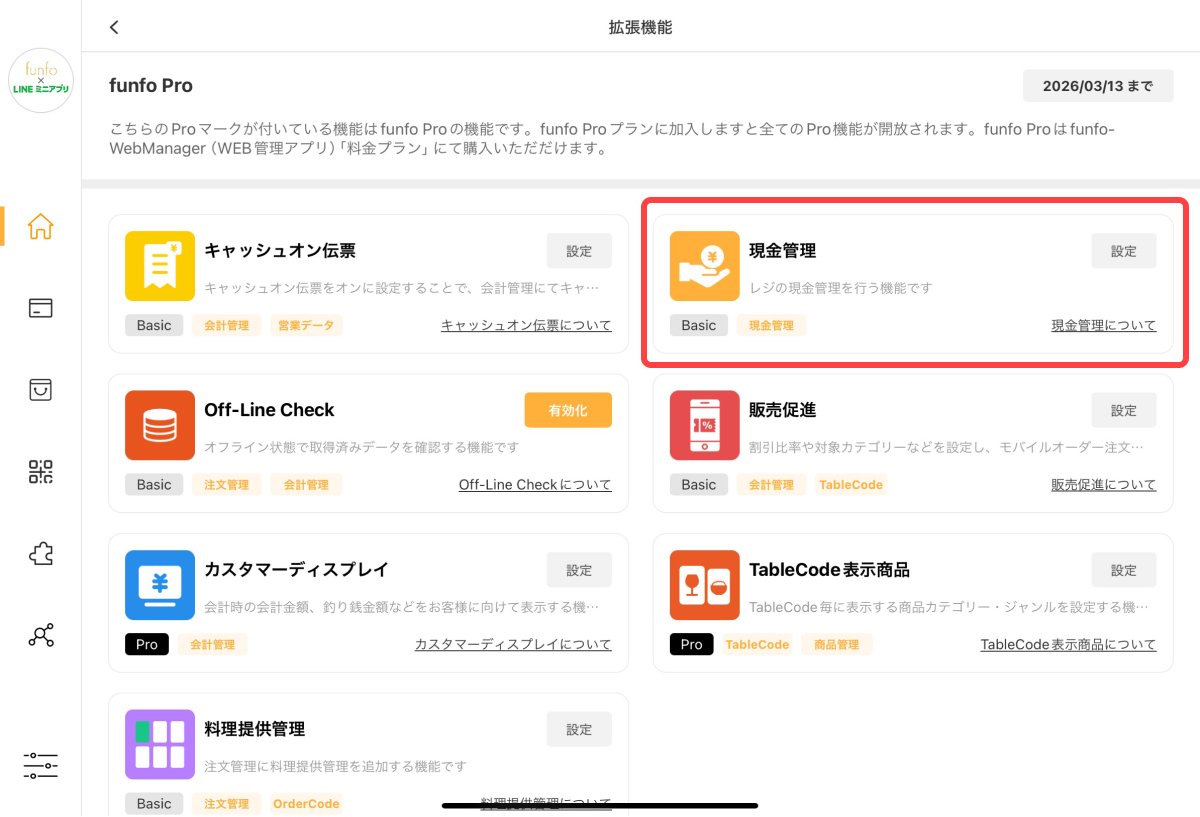The image size is (1200, 817).
Task: Follow the 販売促進について link
Action: (x=1104, y=485)
